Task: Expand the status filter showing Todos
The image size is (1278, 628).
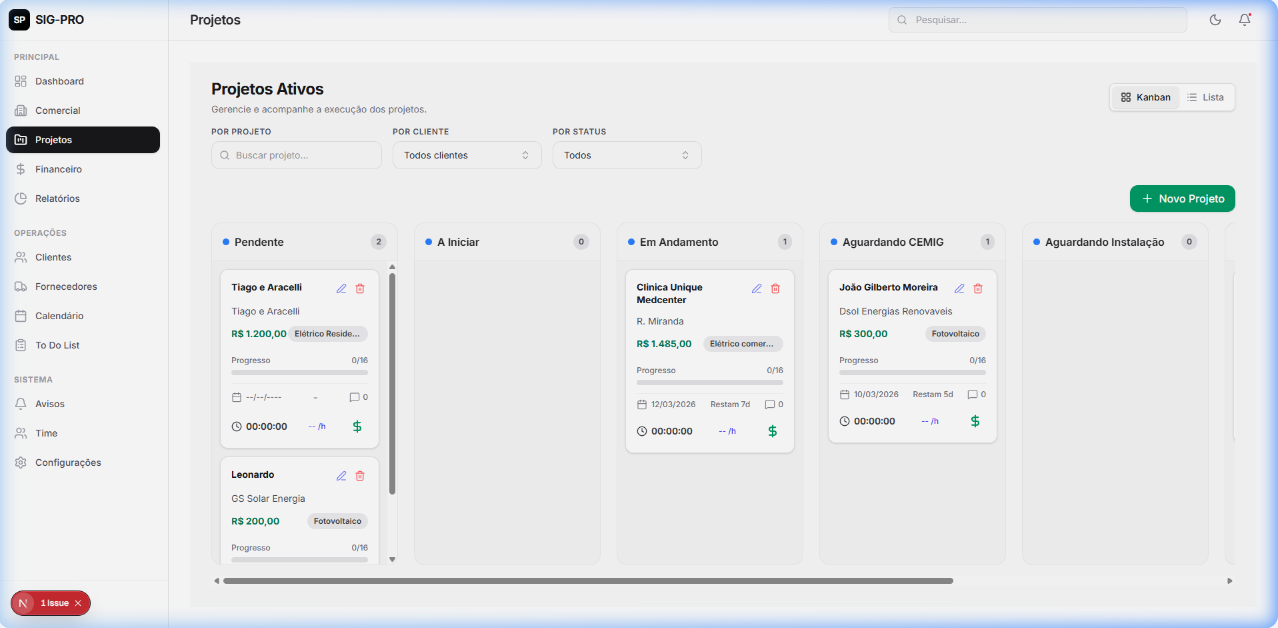Action: tap(626, 155)
